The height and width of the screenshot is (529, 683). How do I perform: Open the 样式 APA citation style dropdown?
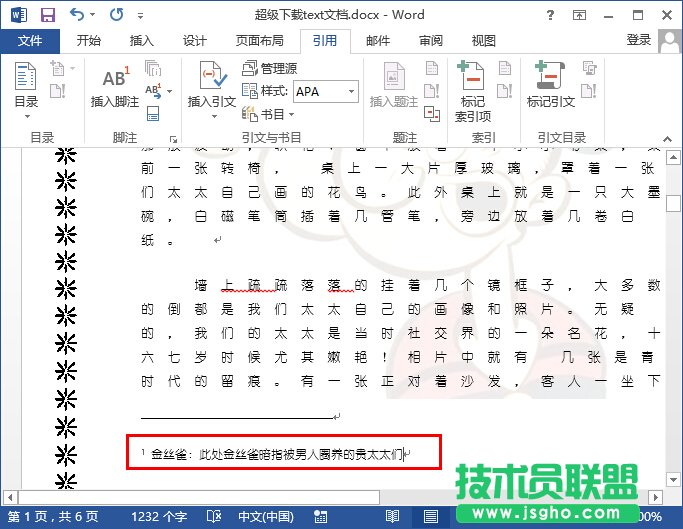(x=325, y=91)
